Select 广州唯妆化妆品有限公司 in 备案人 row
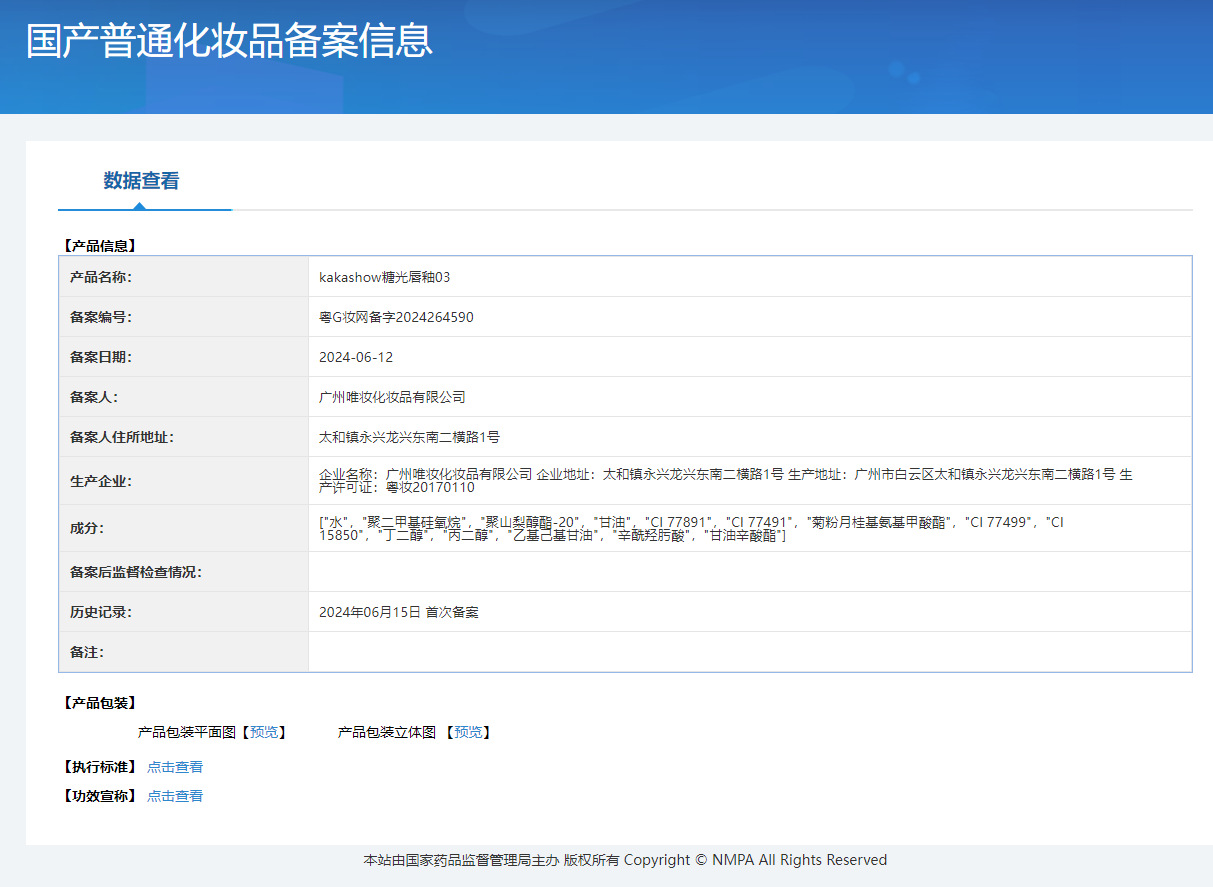The width and height of the screenshot is (1213, 887). pos(392,397)
